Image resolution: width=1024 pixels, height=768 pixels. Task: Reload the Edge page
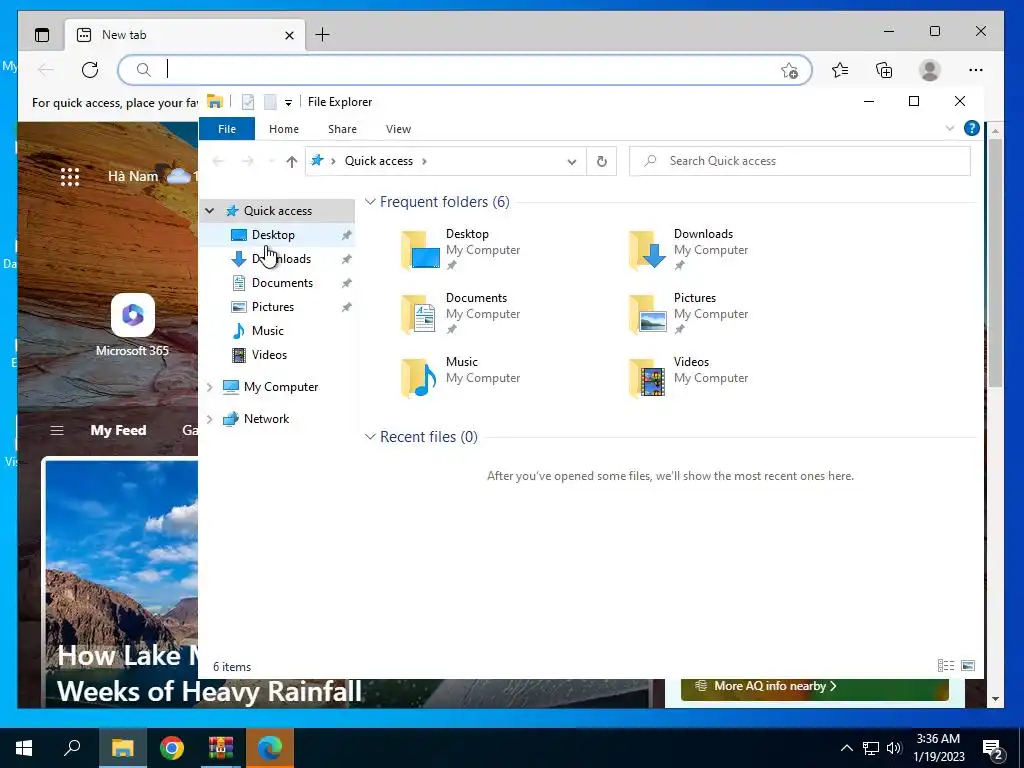pyautogui.click(x=90, y=69)
